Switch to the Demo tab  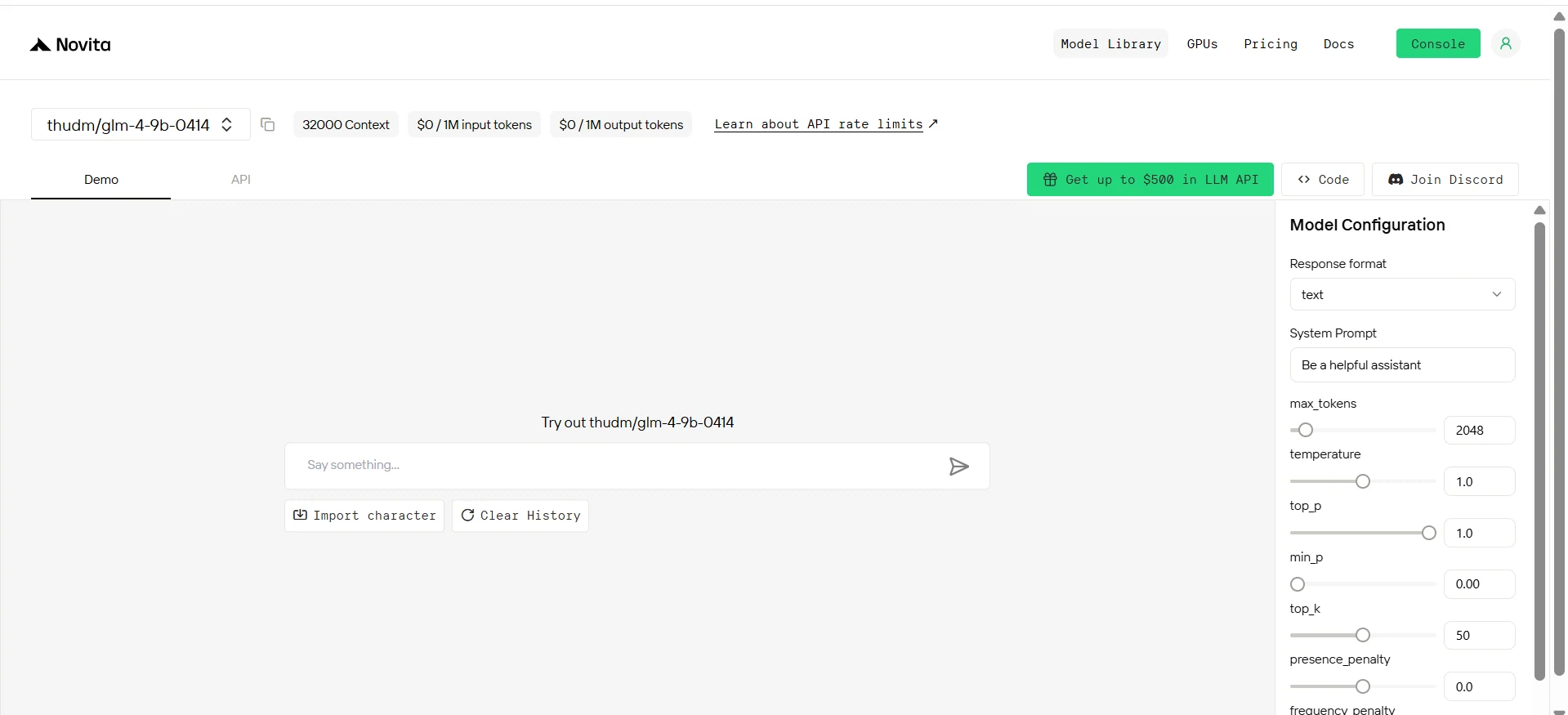point(101,180)
